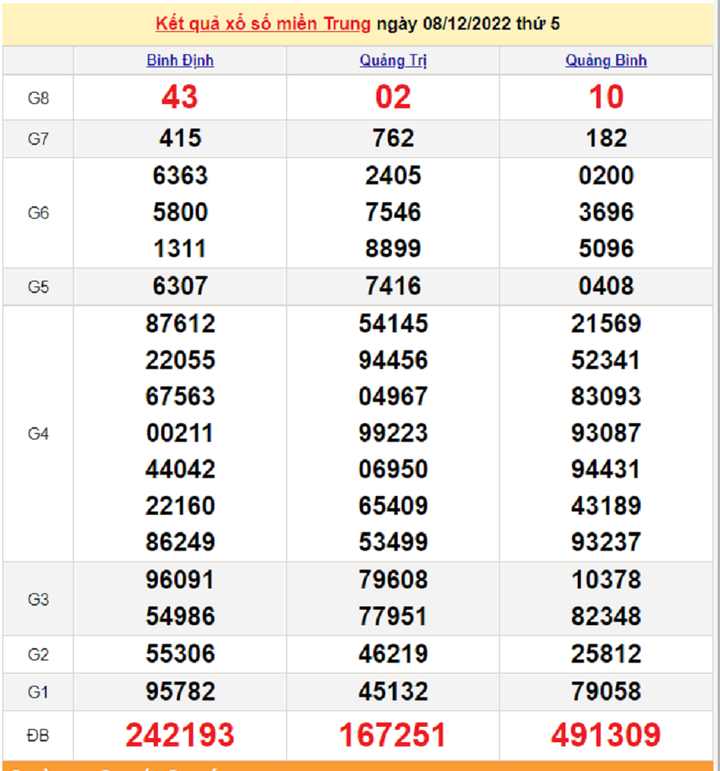Screen dimensions: 720x771
Task: Click the red G8 number 10
Action: (606, 97)
